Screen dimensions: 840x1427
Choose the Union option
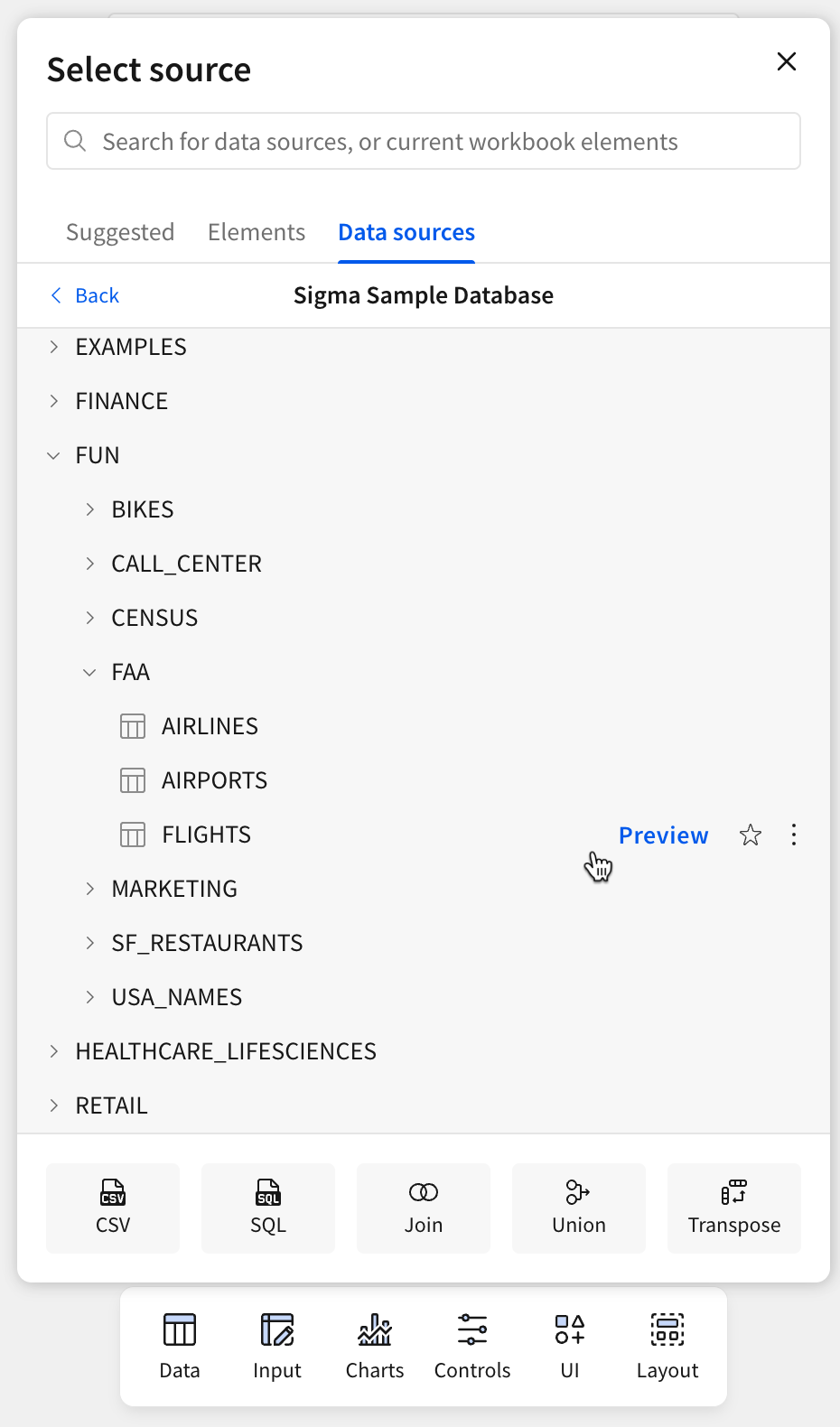[579, 1208]
